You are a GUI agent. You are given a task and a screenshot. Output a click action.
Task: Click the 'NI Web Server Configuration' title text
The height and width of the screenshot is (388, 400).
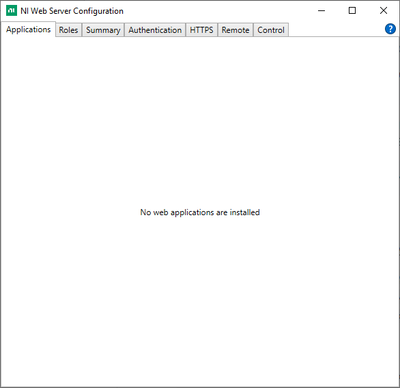point(72,11)
